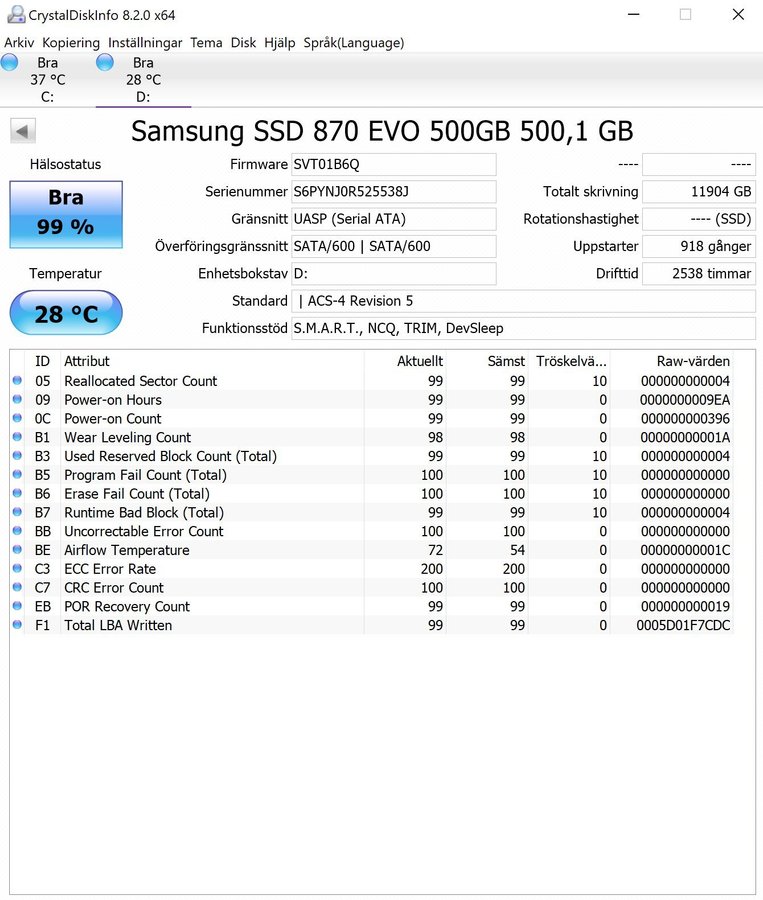Open the Inställningar menu
The image size is (763, 900).
145,42
